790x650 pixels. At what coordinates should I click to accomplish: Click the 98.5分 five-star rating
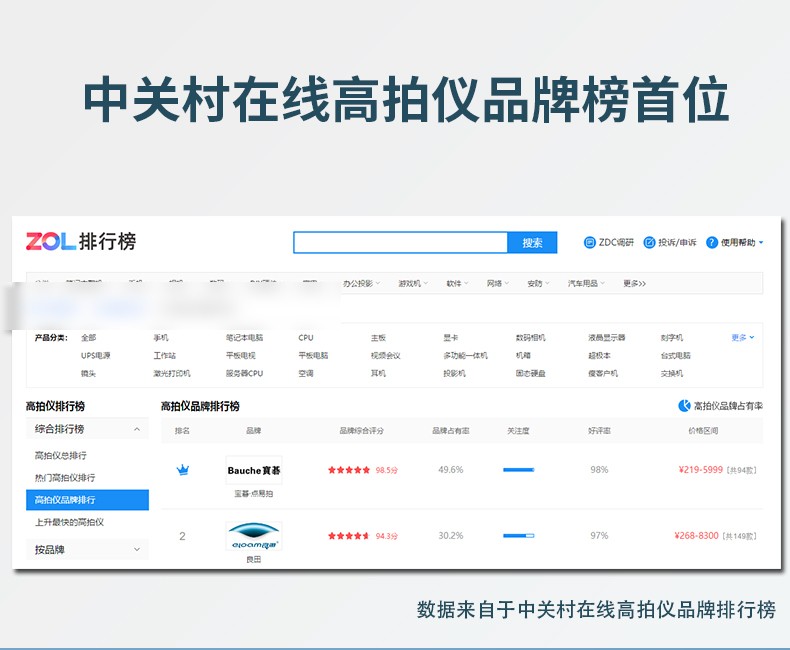(x=363, y=470)
